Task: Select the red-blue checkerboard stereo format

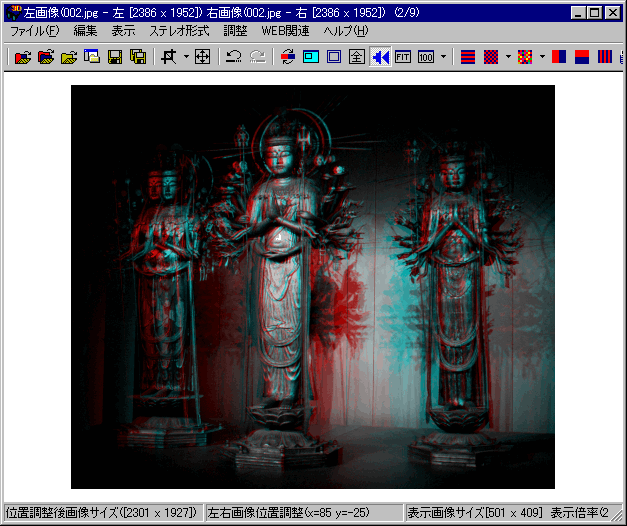Action: pyautogui.click(x=491, y=57)
